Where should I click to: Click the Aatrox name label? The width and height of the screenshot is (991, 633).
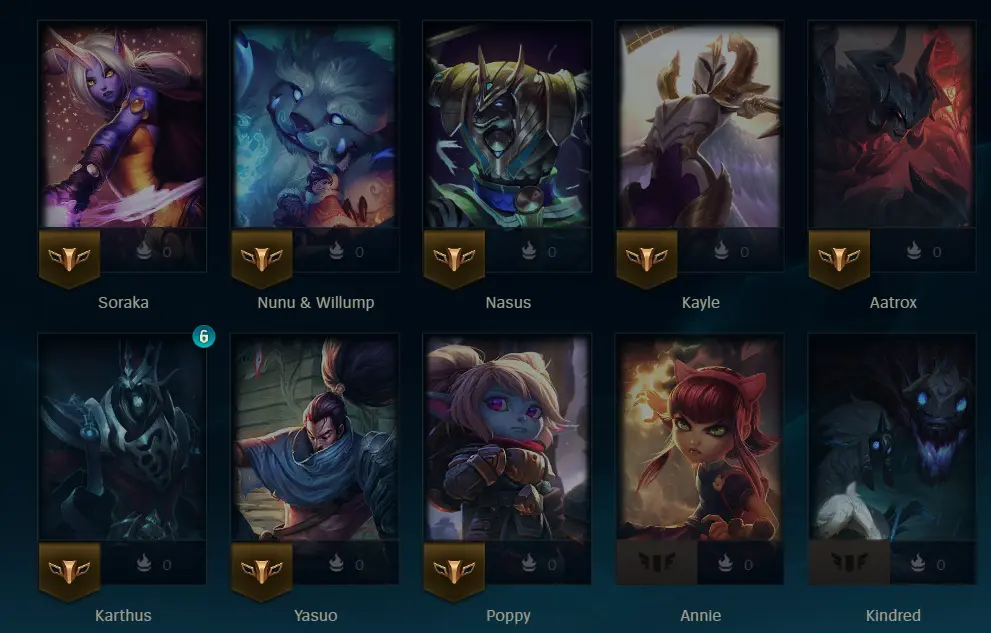(892, 303)
